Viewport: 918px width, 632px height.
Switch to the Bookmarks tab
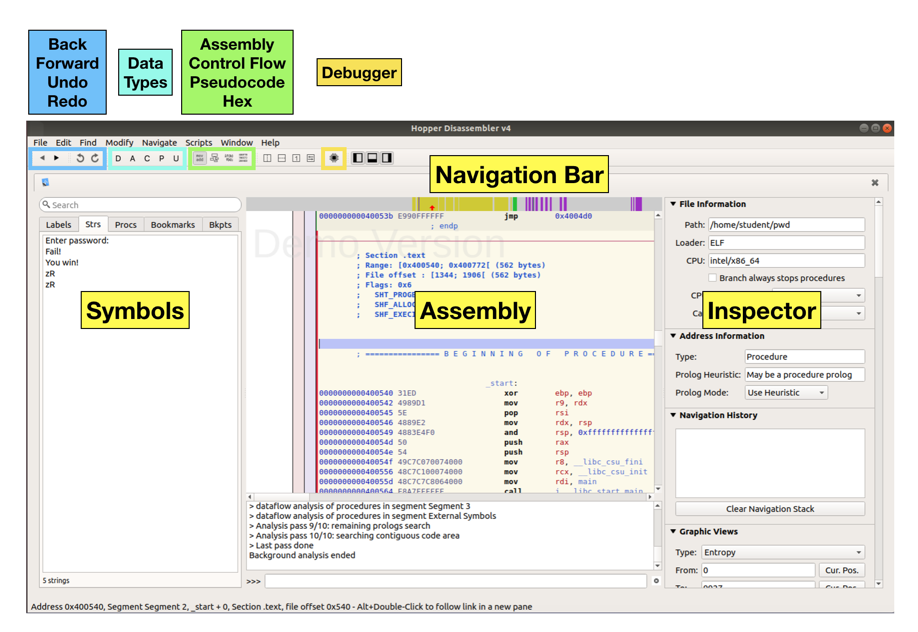173,224
